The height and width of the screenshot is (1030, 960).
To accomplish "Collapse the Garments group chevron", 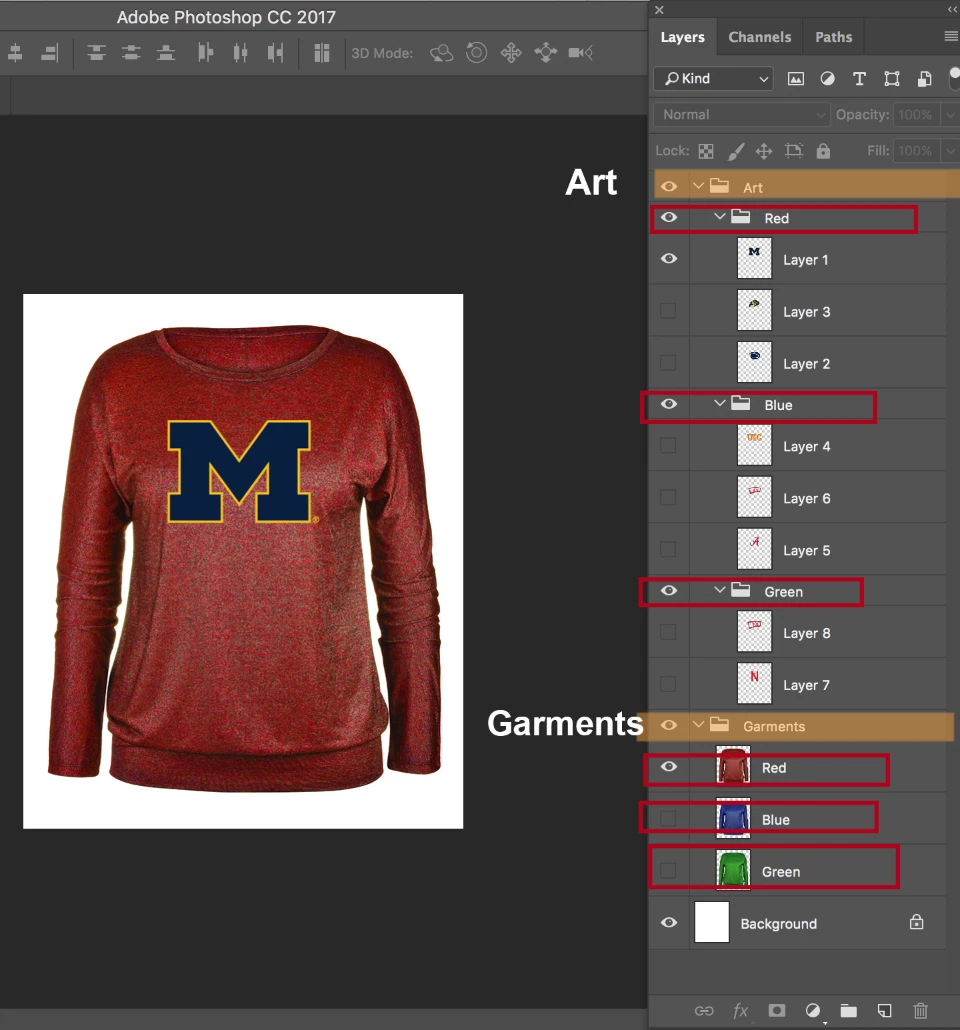I will pyautogui.click(x=698, y=725).
